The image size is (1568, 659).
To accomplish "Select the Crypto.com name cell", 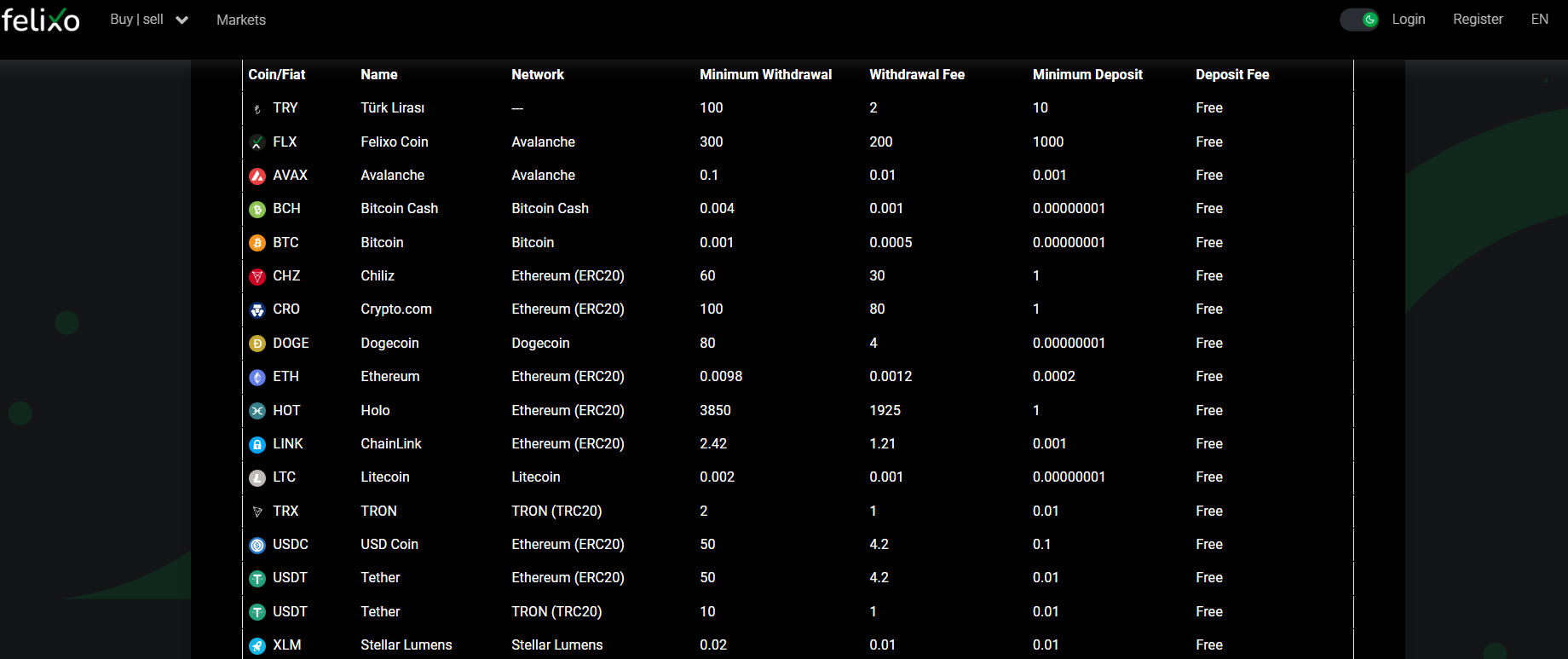I will pyautogui.click(x=396, y=309).
